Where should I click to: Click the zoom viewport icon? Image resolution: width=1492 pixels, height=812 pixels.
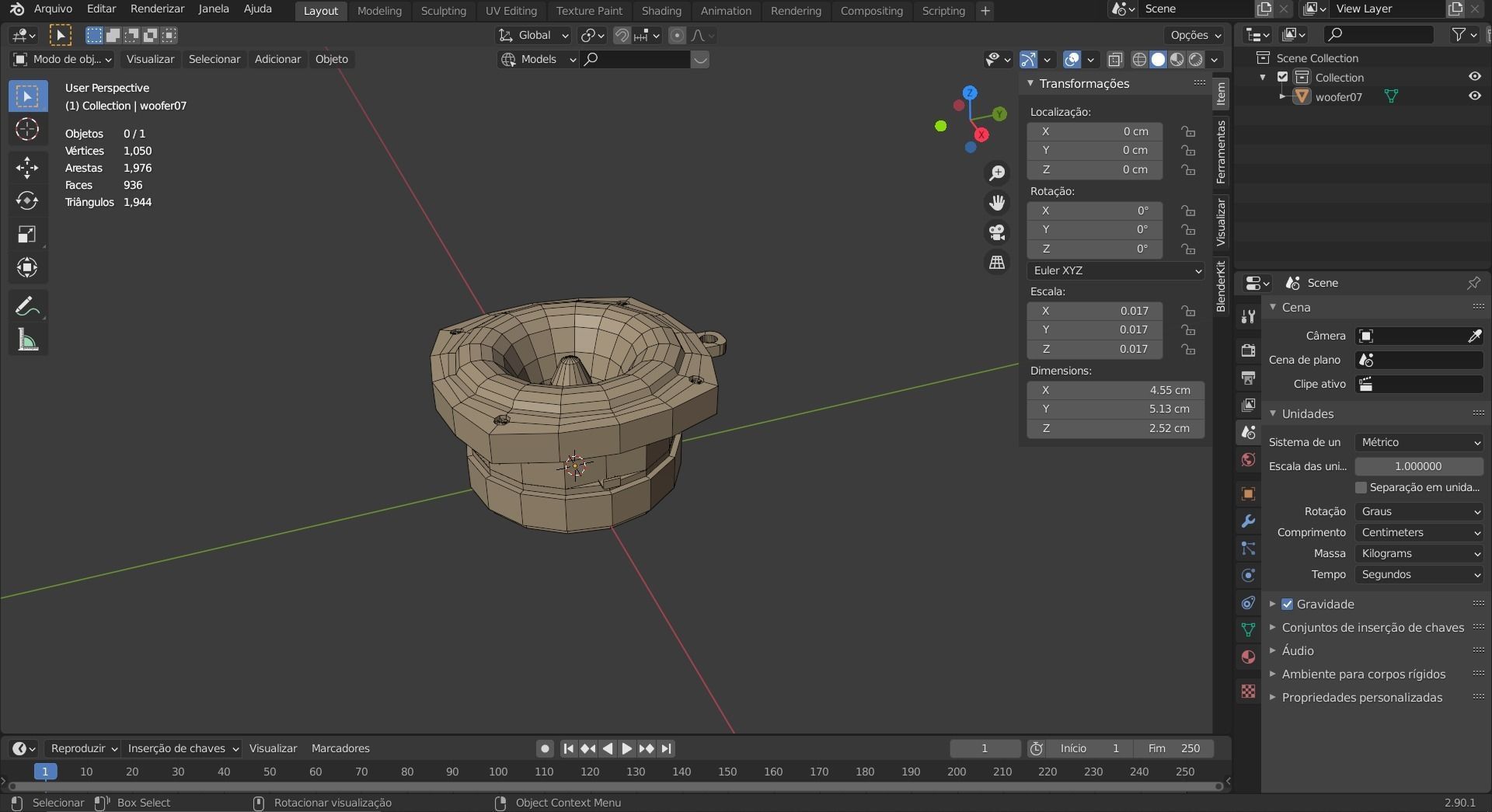[997, 173]
